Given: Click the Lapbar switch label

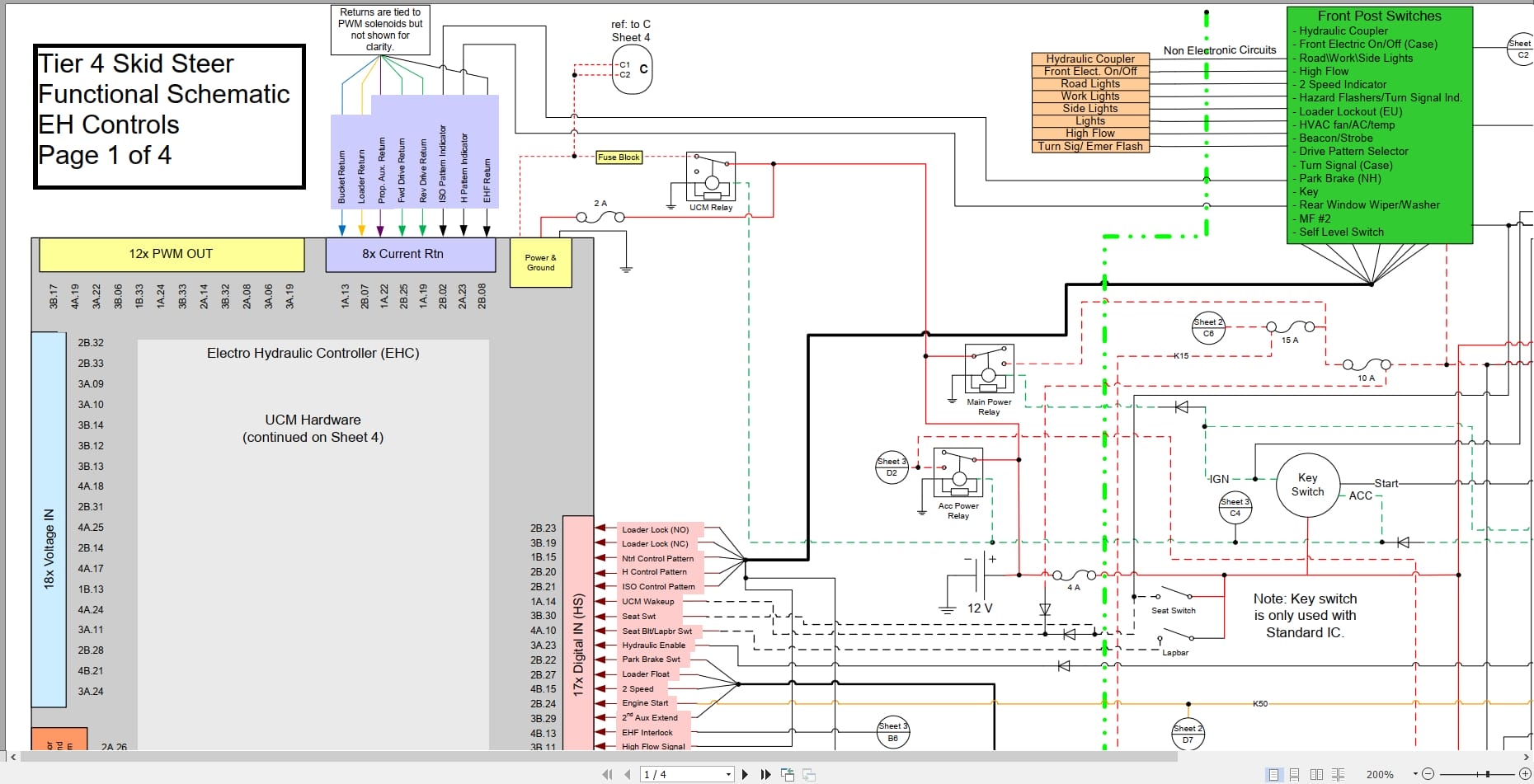Looking at the screenshot, I should coord(1175,653).
